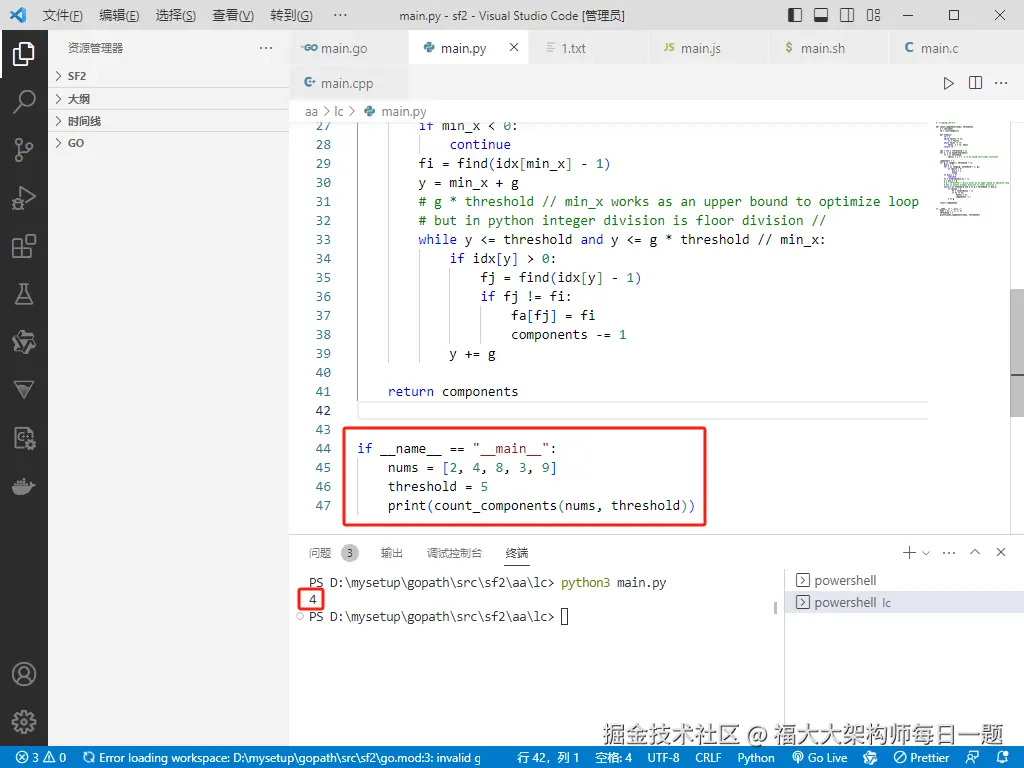Expand the GO section in explorer
Screen dimensions: 1024x768
[x=168, y=143]
